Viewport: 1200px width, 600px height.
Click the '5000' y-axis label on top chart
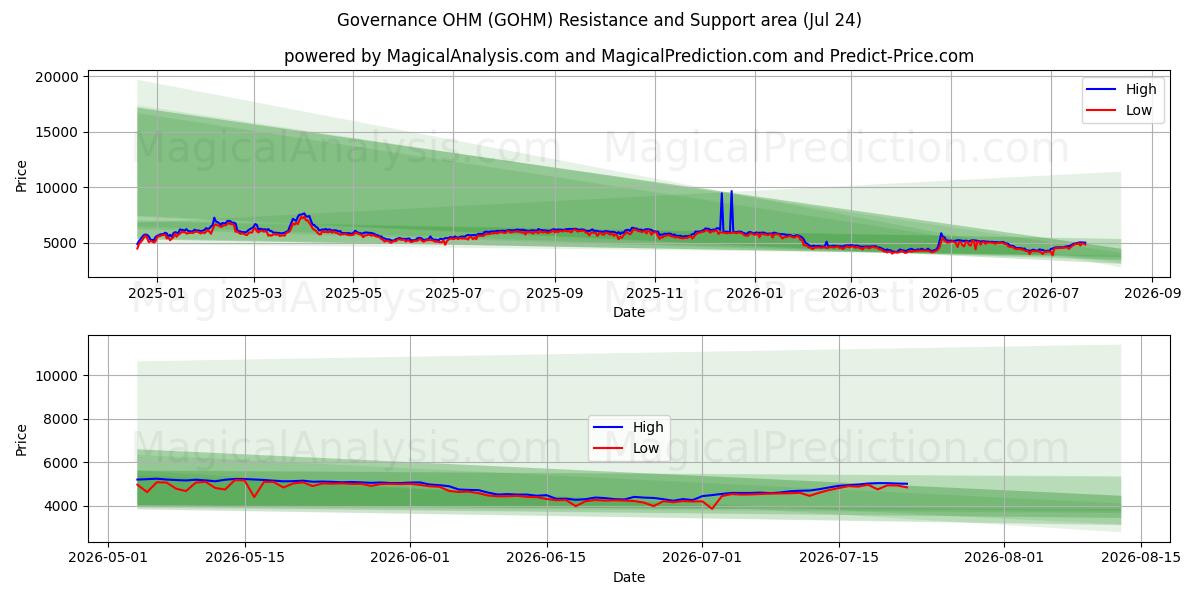click(x=60, y=243)
